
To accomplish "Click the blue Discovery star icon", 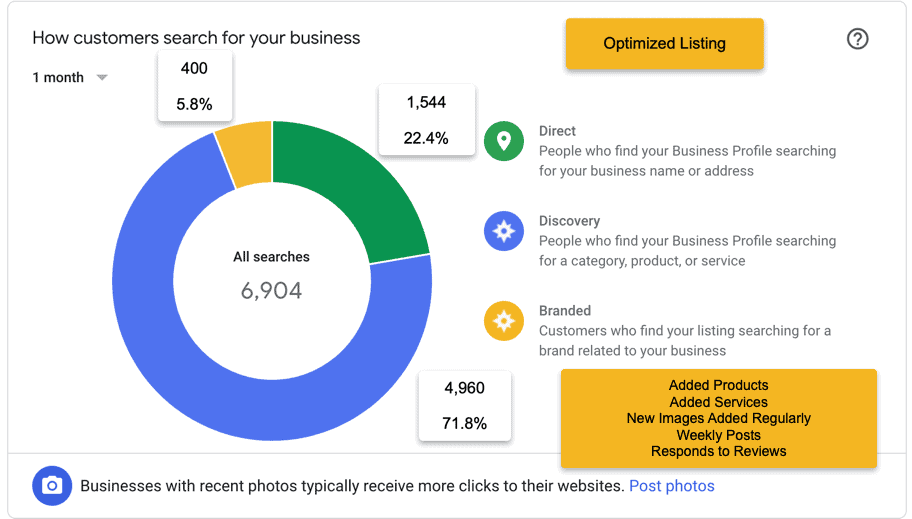I will (x=504, y=231).
